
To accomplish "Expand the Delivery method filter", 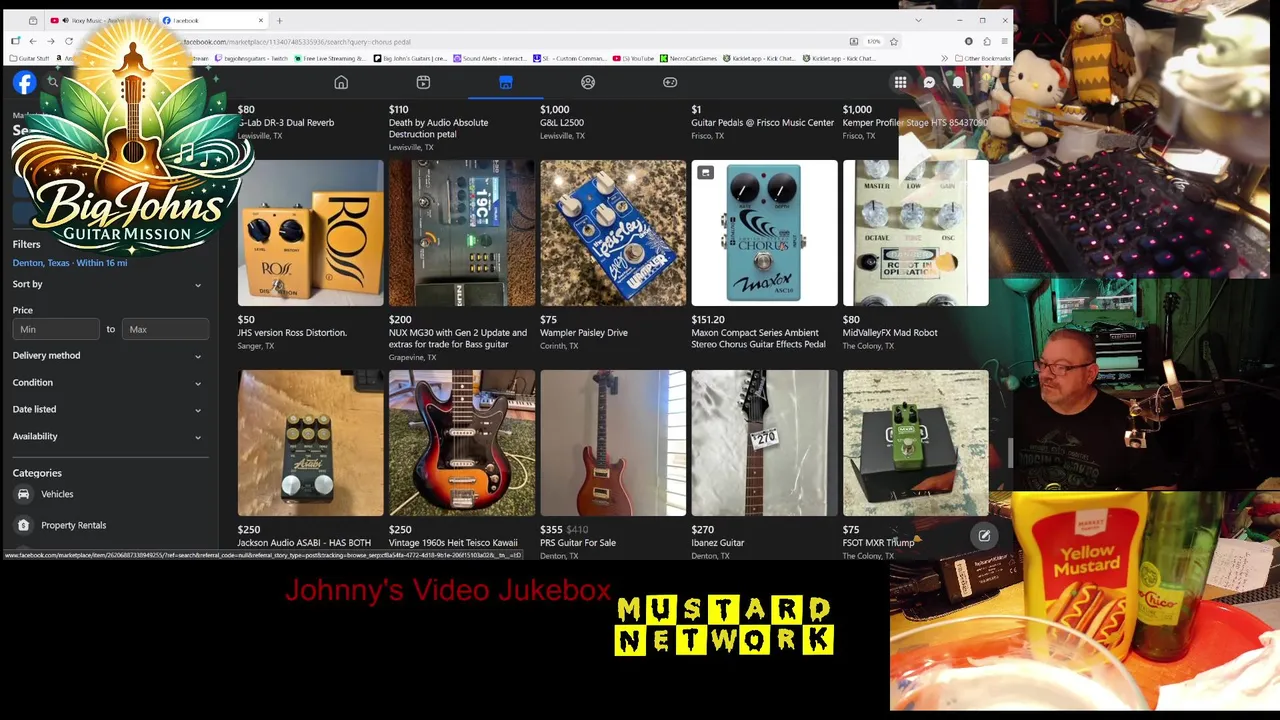I will (110, 355).
